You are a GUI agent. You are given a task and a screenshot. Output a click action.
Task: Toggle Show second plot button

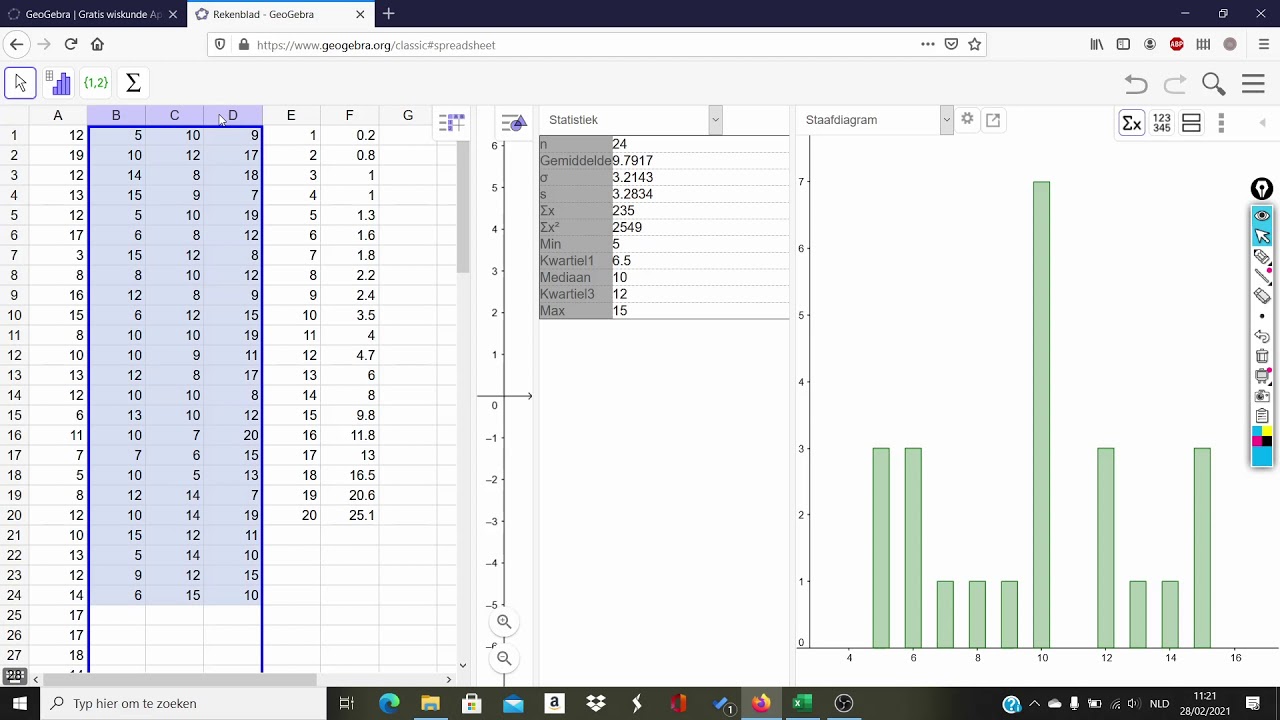1191,122
